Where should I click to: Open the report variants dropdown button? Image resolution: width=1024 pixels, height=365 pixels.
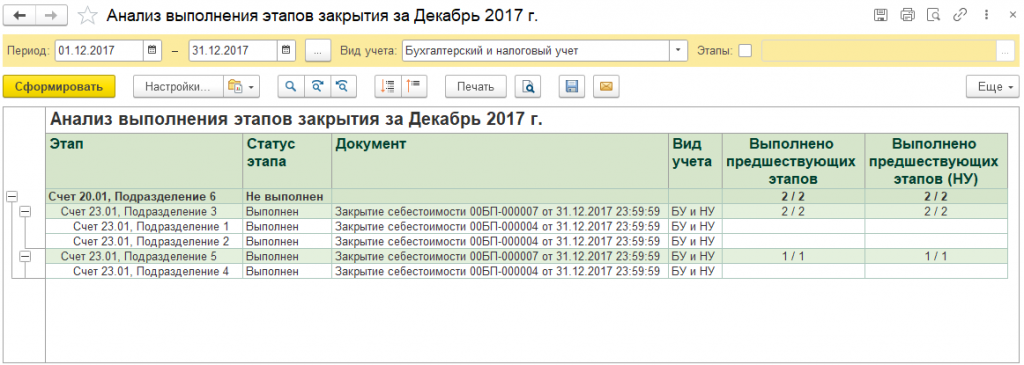[241, 87]
